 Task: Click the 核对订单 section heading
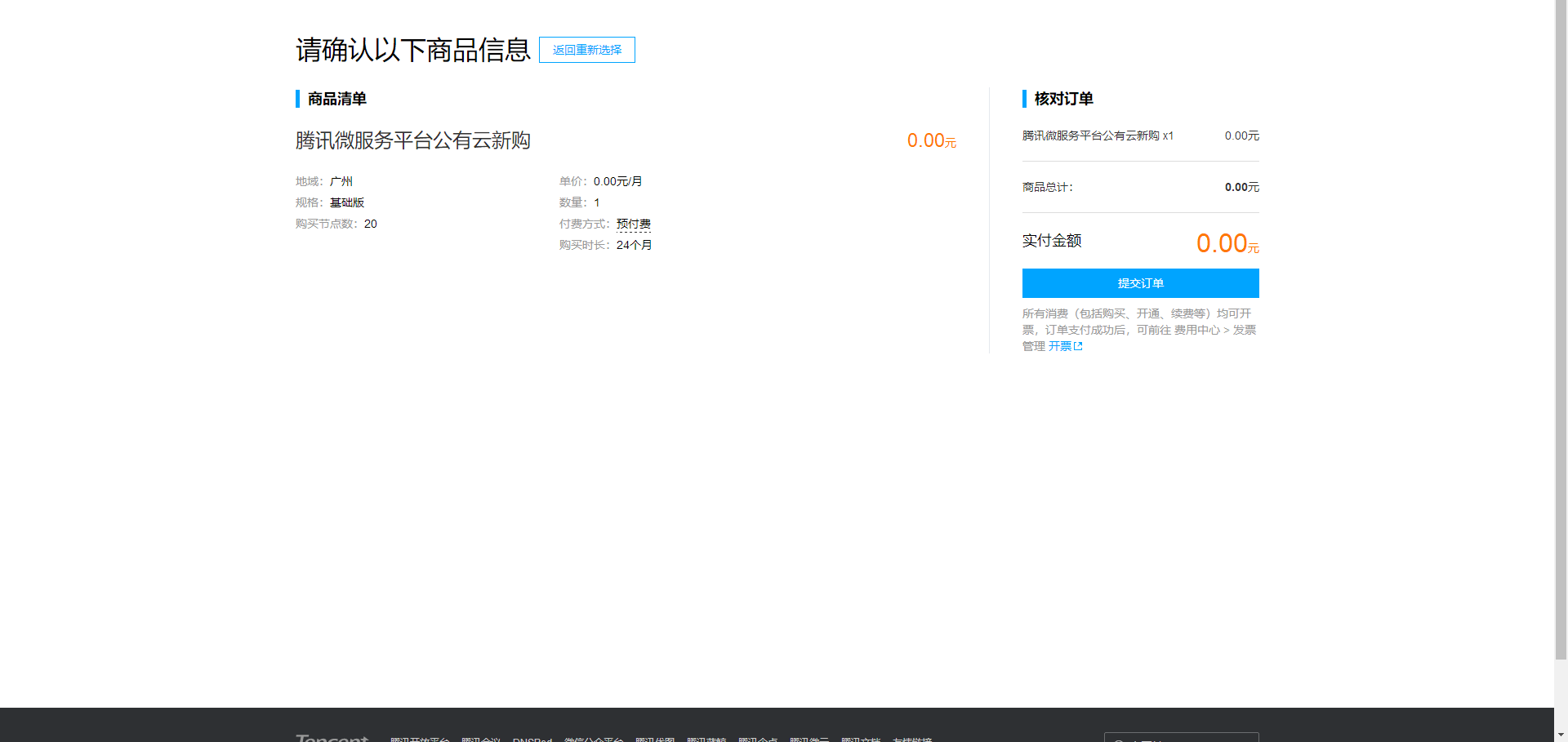pos(1063,99)
